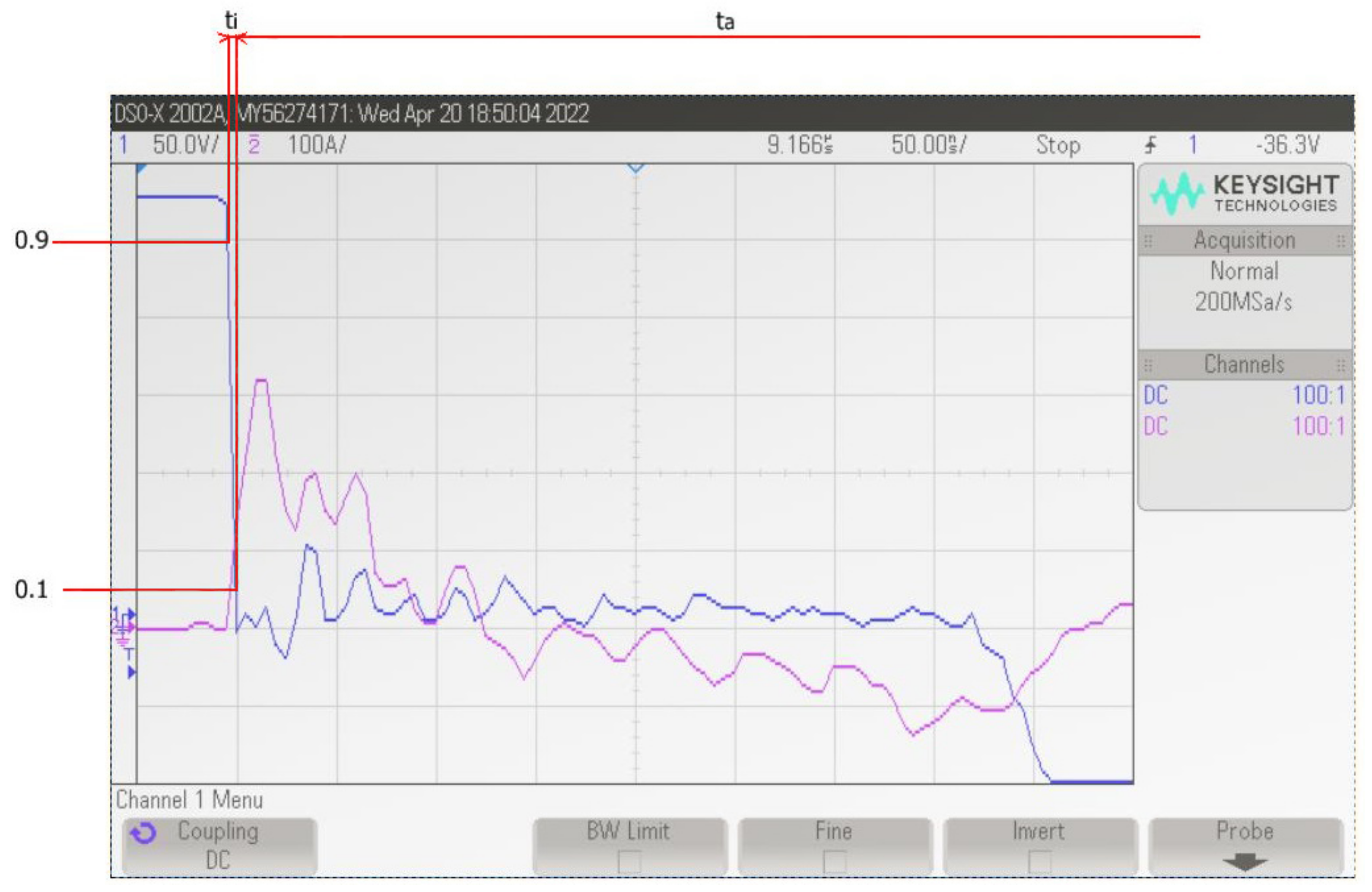Open the Coupling DC selector
The width and height of the screenshot is (1372, 892).
pyautogui.click(x=219, y=846)
